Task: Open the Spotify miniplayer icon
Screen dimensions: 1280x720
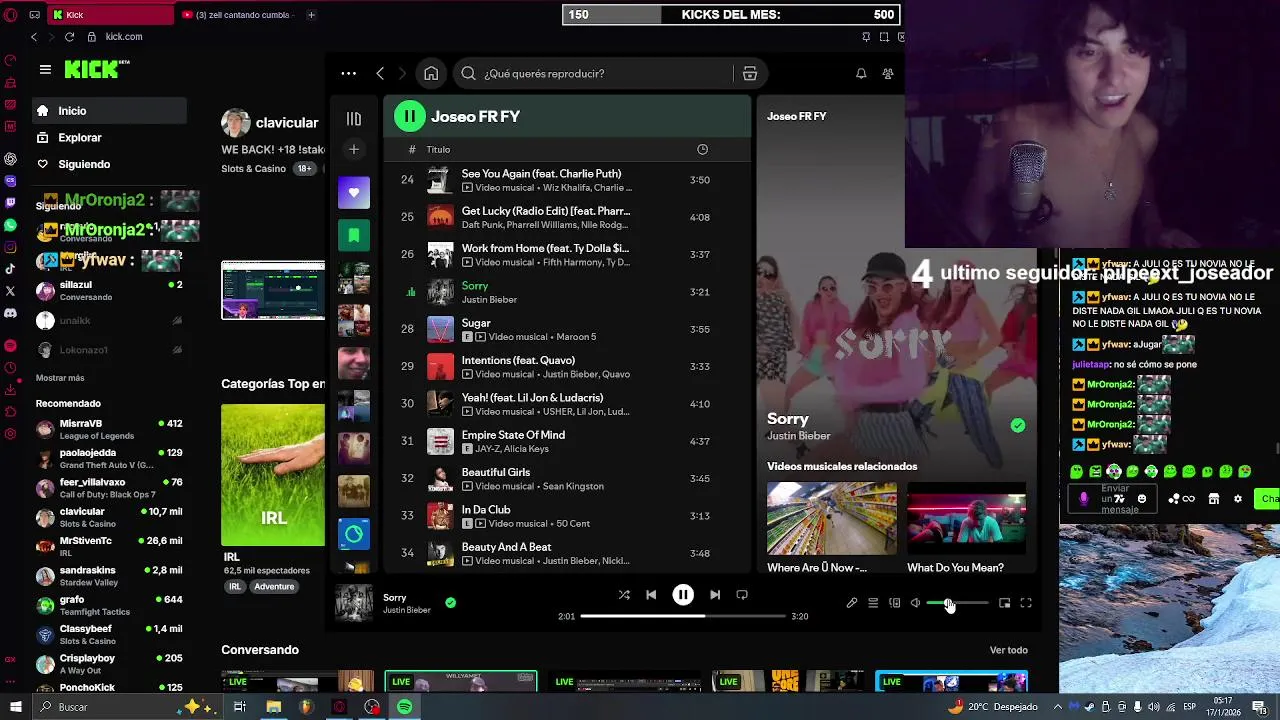Action: 1004,603
